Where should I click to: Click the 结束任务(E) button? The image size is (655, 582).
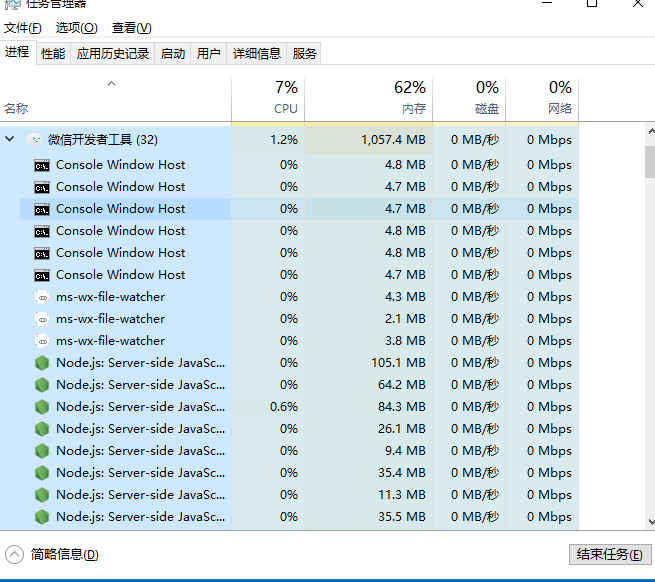click(610, 554)
